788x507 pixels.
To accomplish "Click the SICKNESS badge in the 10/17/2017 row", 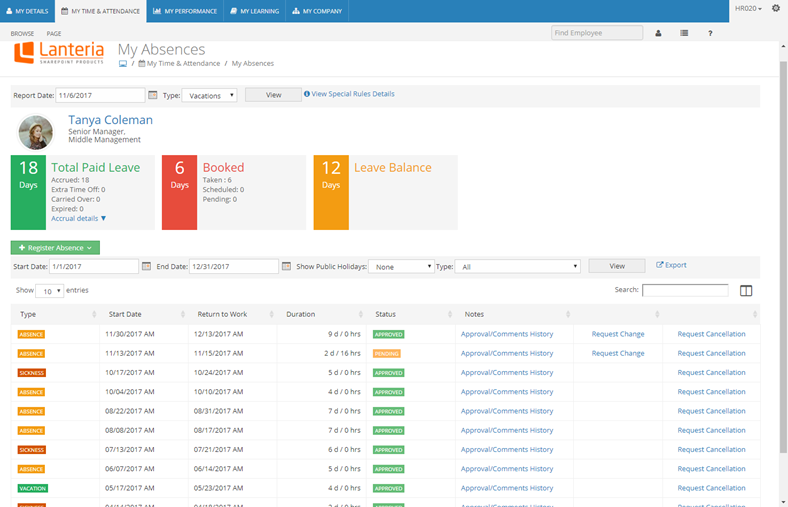I will pyautogui.click(x=32, y=373).
